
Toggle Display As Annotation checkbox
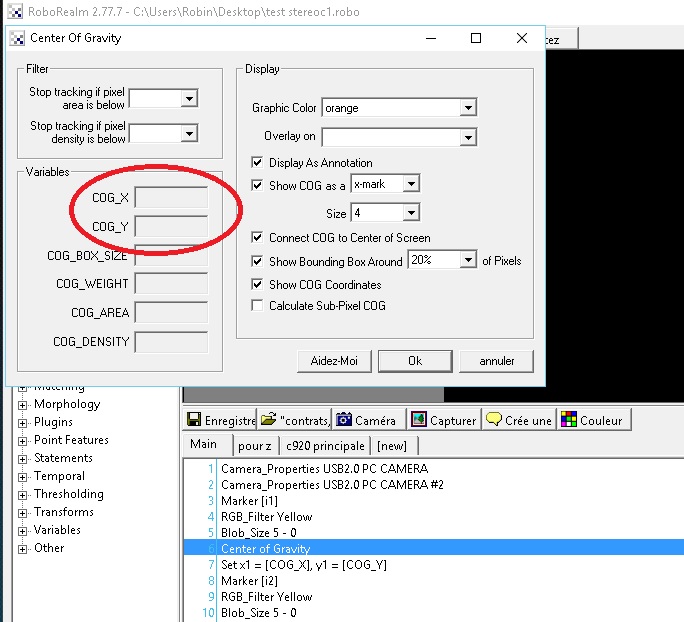[x=257, y=163]
